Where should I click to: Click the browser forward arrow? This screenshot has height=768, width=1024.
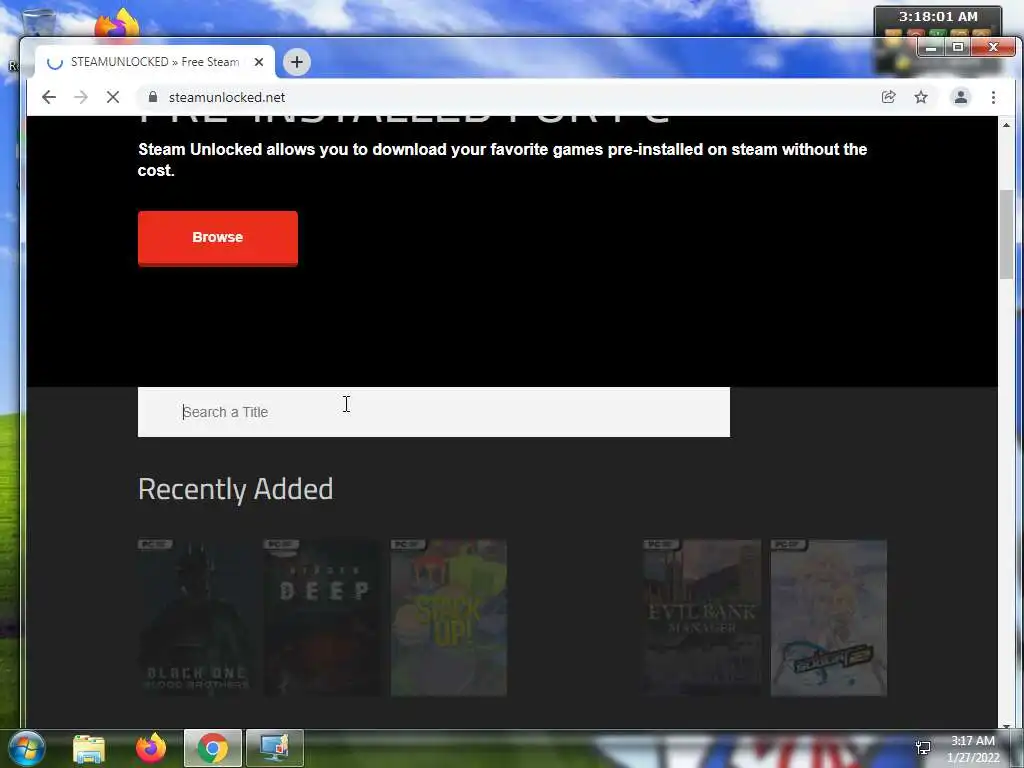pyautogui.click(x=81, y=97)
